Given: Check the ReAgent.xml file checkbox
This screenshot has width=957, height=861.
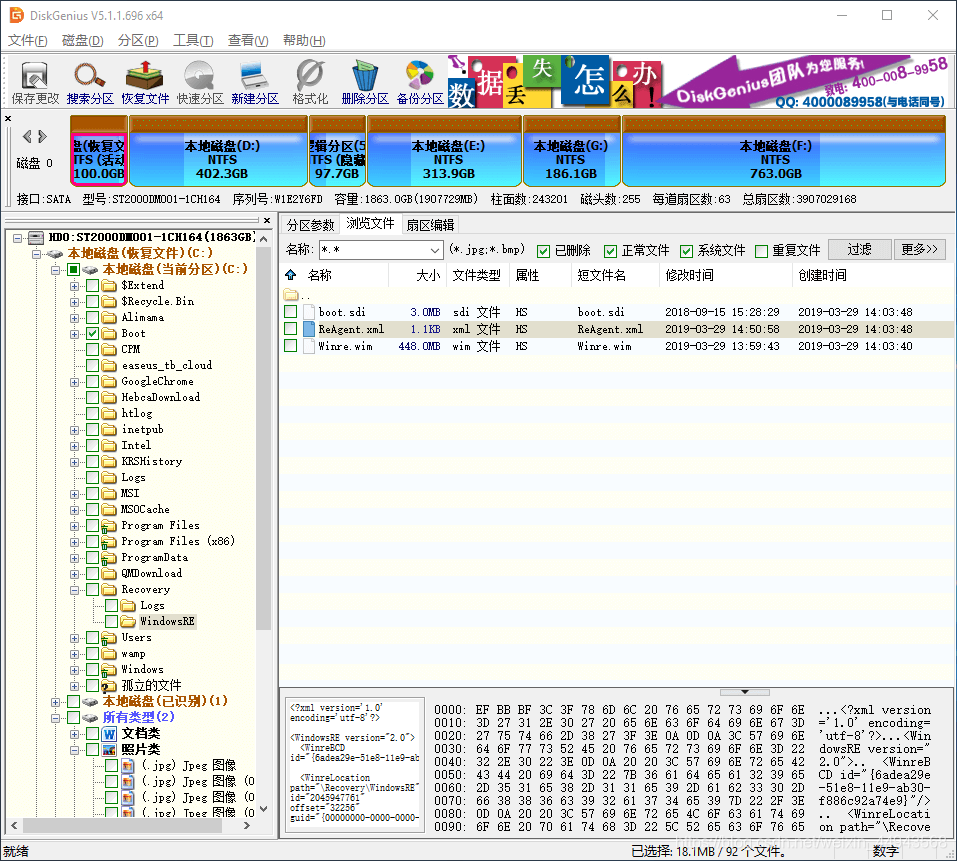Looking at the screenshot, I should pyautogui.click(x=291, y=329).
